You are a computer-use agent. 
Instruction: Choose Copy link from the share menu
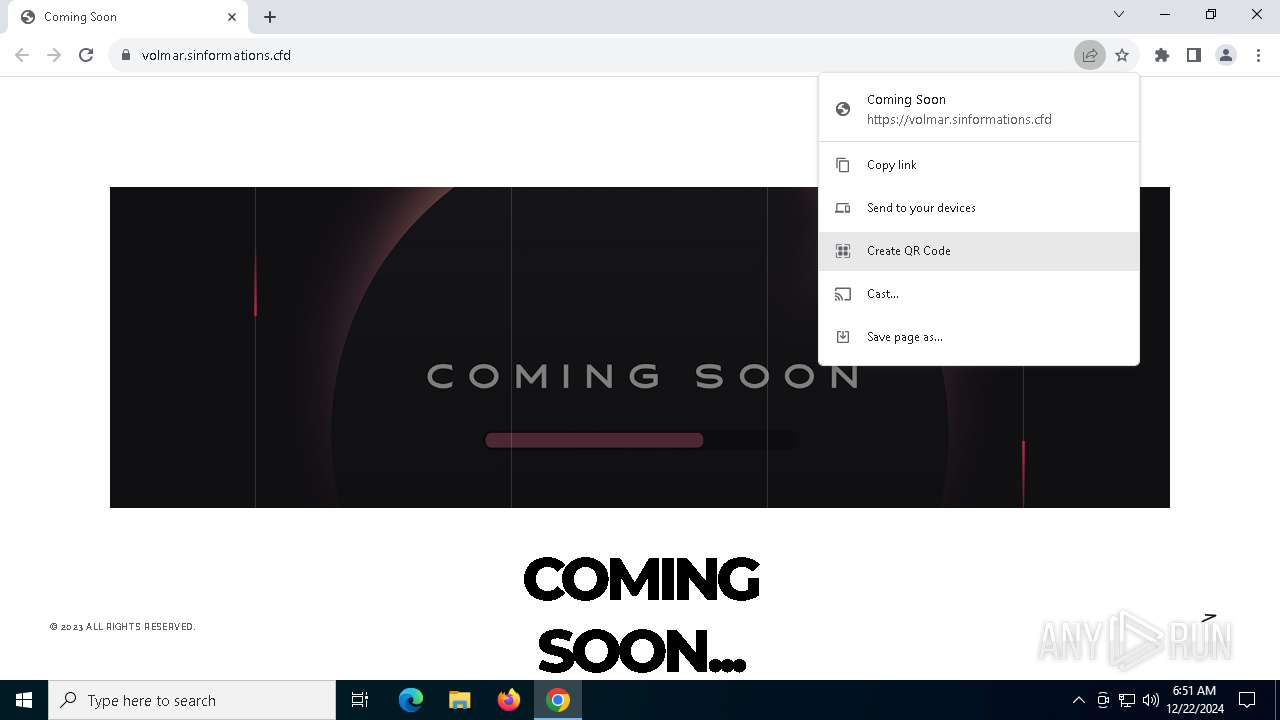pyautogui.click(x=978, y=165)
